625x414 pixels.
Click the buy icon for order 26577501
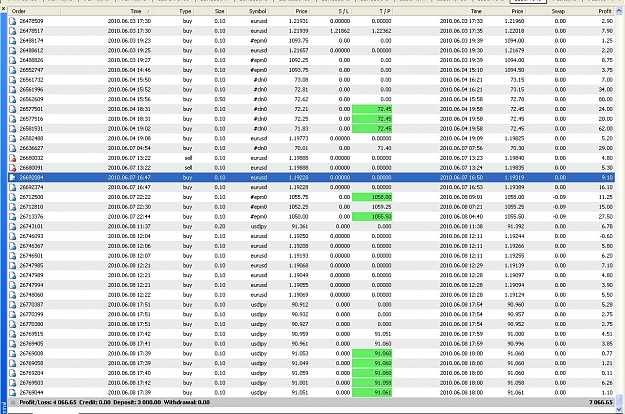13,109
